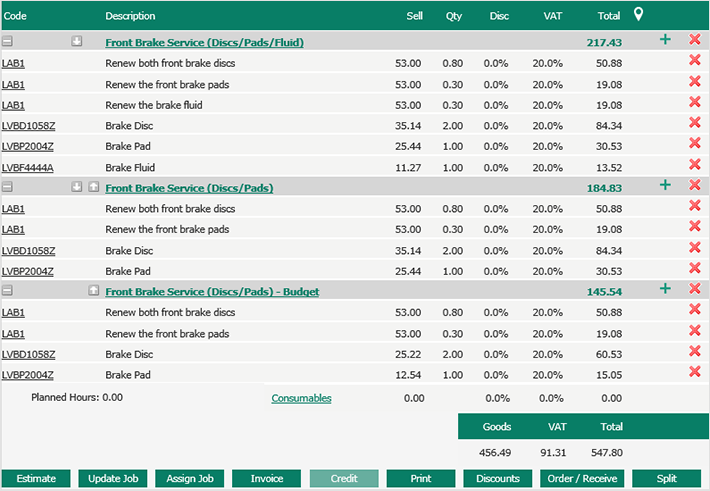Click the Split button

coord(667,478)
